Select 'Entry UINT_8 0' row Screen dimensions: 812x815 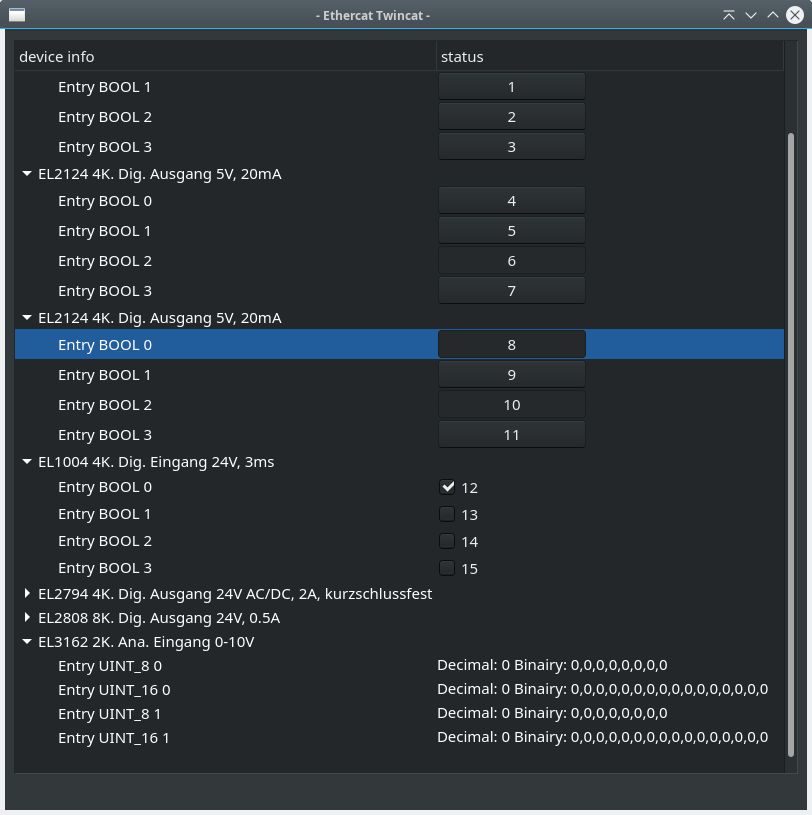point(399,665)
